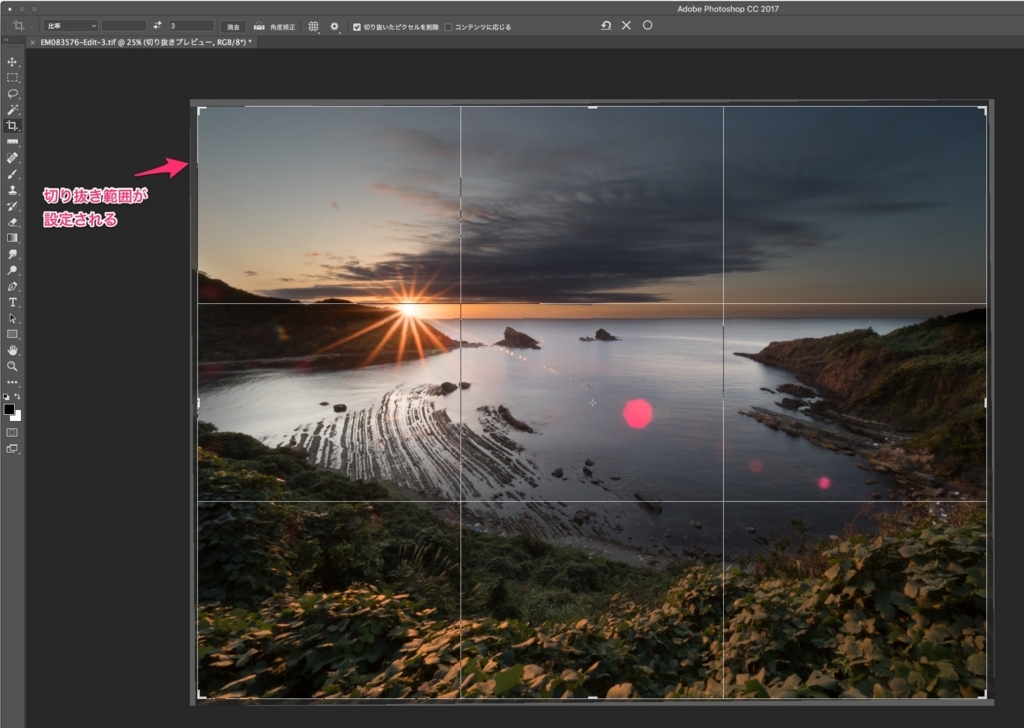
Task: Change the screen mode
Action: point(12,449)
